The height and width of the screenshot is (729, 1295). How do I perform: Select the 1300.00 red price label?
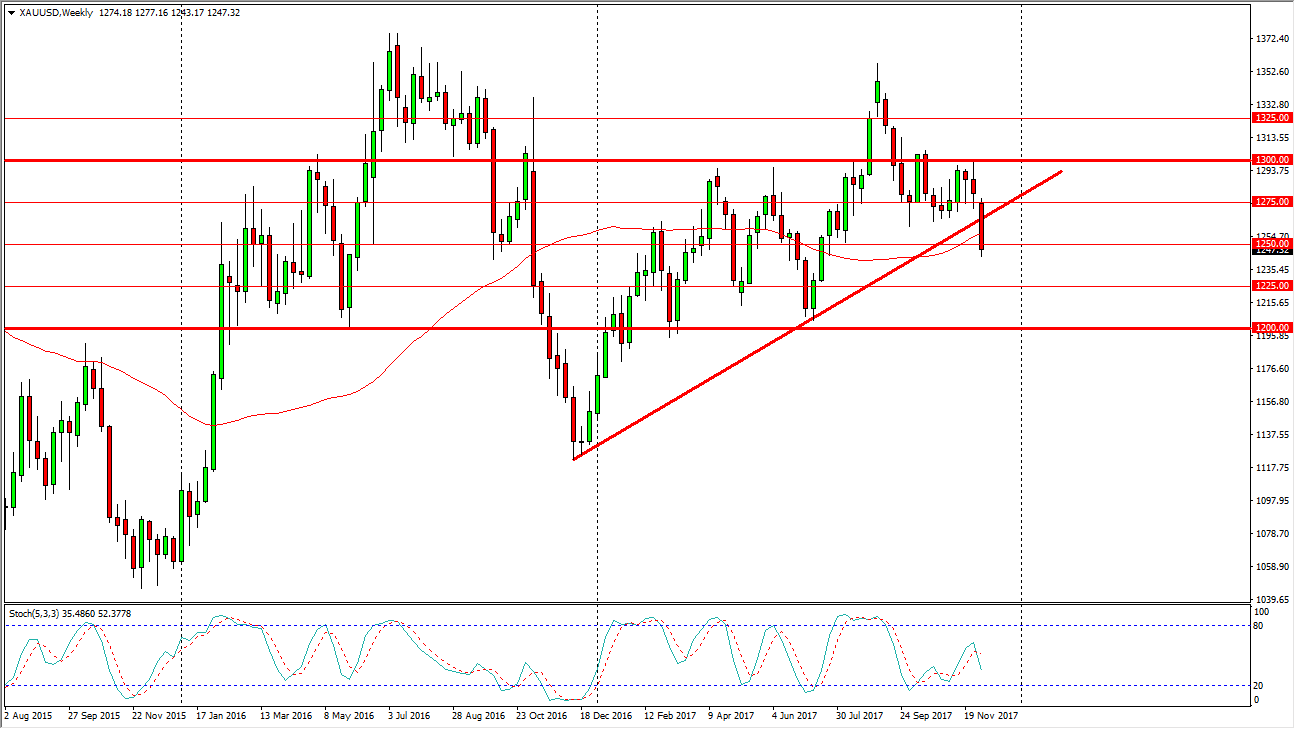(1271, 160)
